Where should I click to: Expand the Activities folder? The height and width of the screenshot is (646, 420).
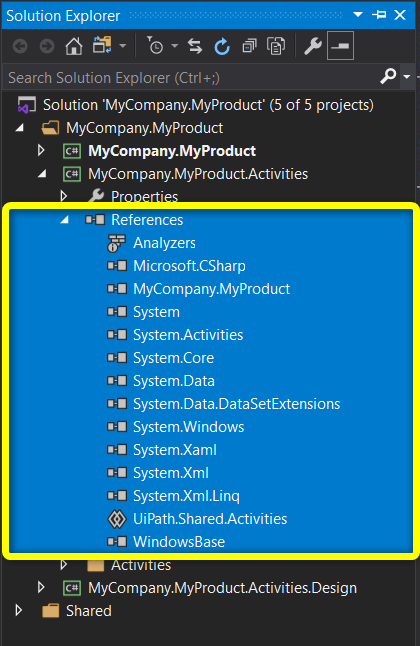point(63,564)
